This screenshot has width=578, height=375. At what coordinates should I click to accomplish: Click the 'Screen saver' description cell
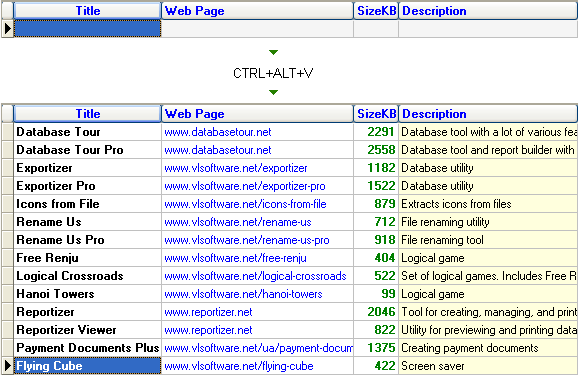tap(488, 366)
